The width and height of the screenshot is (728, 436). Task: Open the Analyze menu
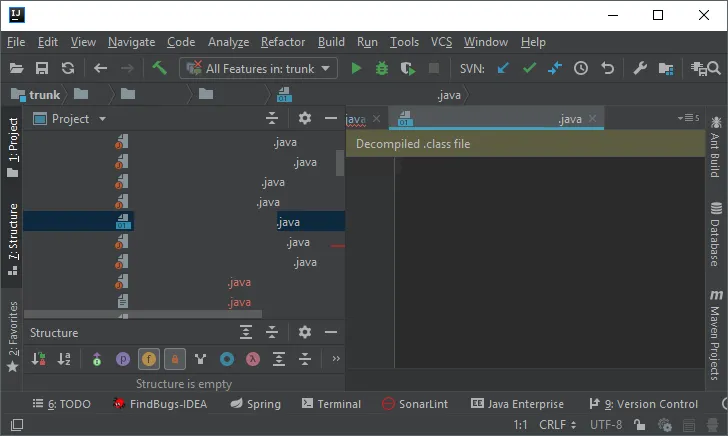tap(228, 42)
